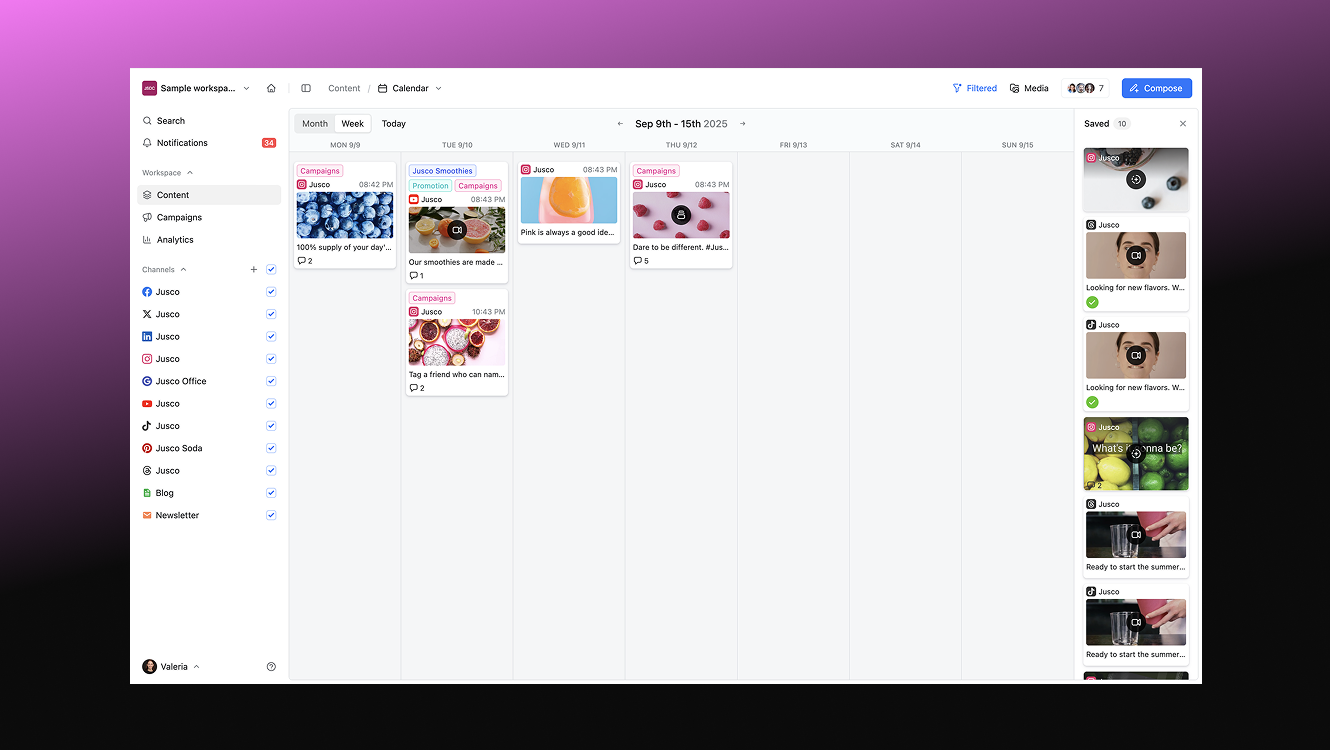Go to previous week arrow
Screen dimensions: 1330x750
tap(620, 124)
